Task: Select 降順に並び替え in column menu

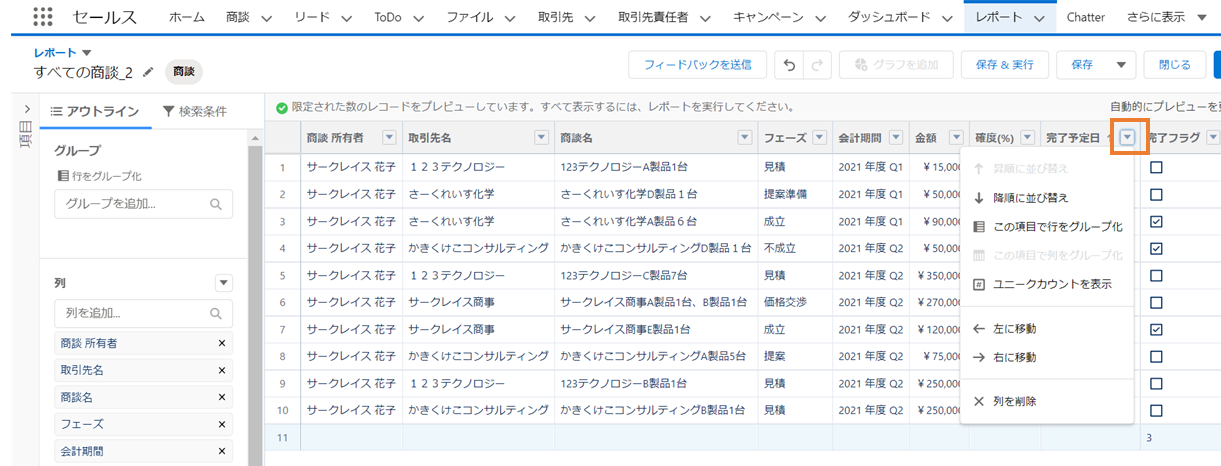Action: [1030, 198]
